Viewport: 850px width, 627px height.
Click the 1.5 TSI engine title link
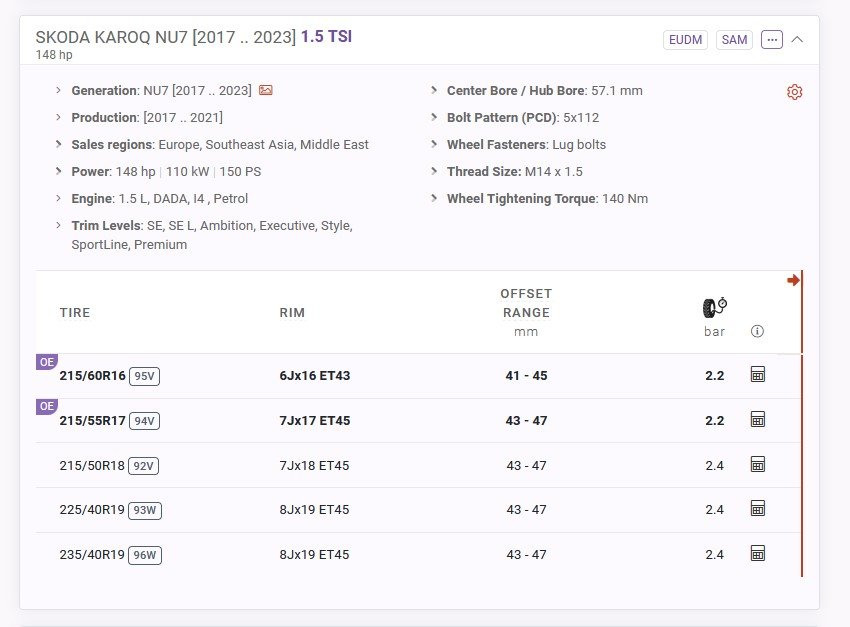(326, 36)
